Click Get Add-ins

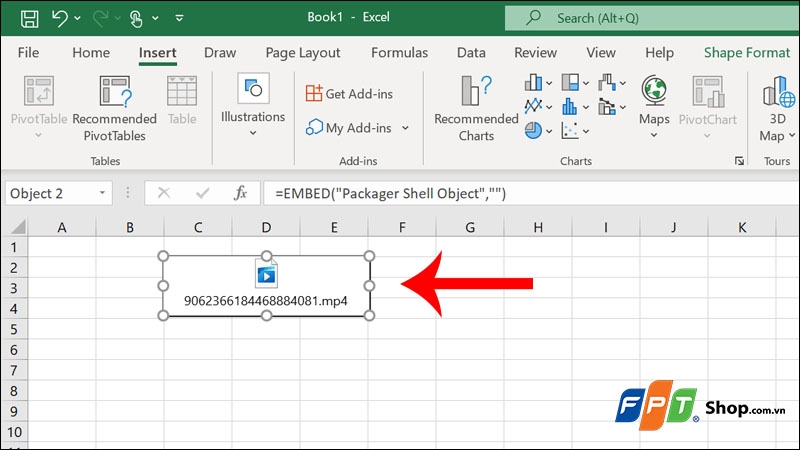(349, 94)
